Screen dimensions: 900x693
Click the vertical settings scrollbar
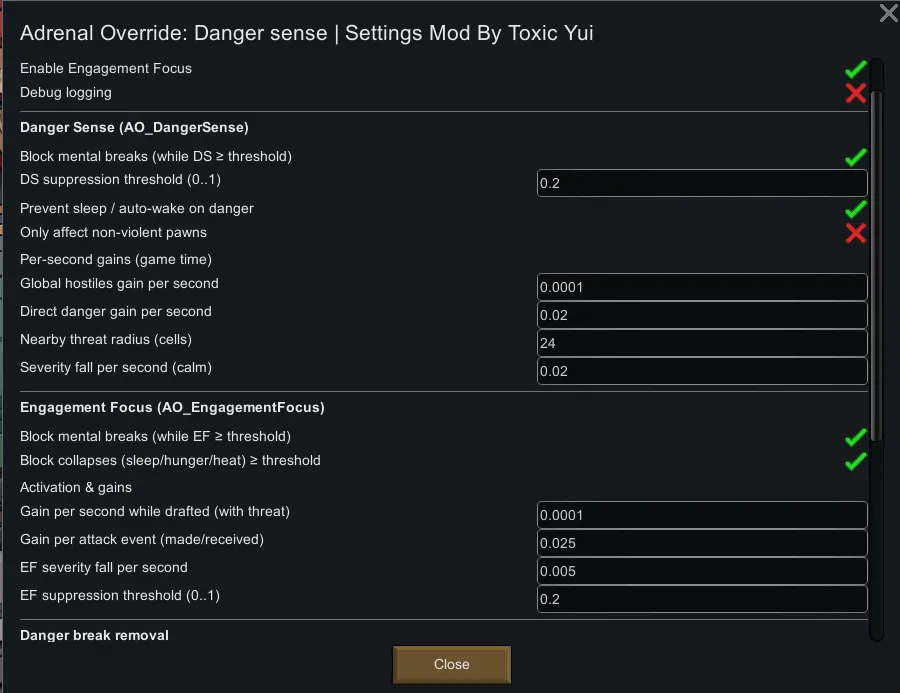pos(877,260)
